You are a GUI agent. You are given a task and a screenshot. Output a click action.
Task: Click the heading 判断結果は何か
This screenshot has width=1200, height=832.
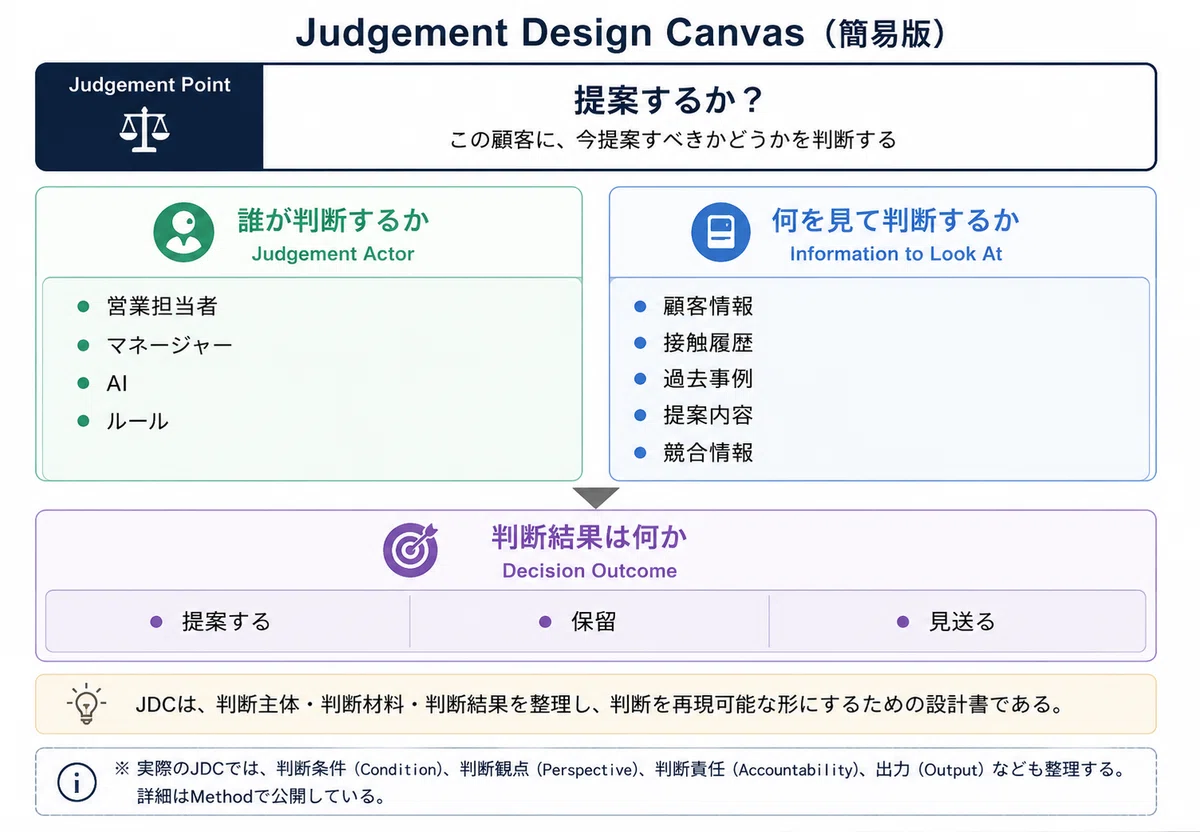pyautogui.click(x=589, y=537)
